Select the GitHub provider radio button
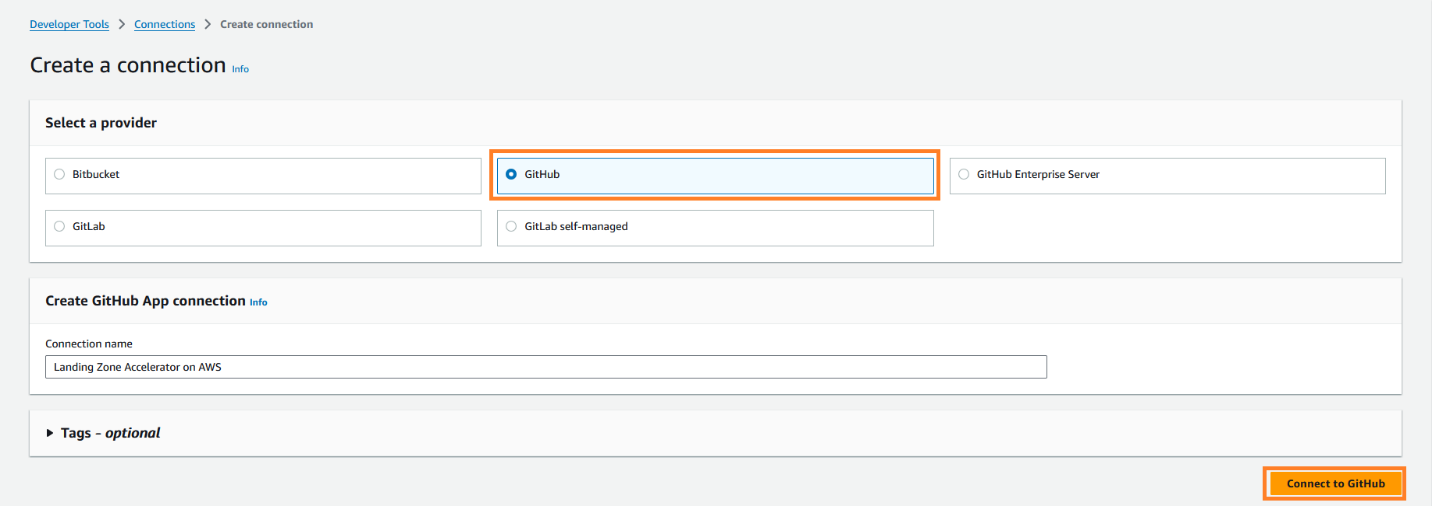This screenshot has width=1432, height=506. (x=512, y=174)
